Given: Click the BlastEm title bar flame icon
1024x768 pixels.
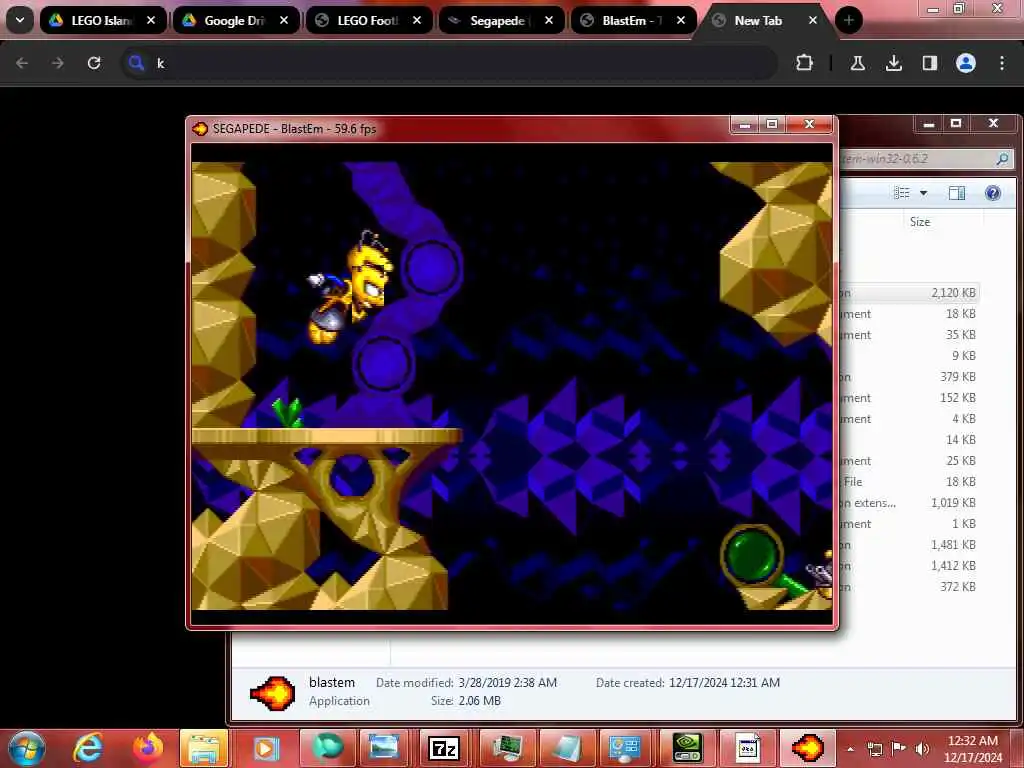Looking at the screenshot, I should coord(200,129).
